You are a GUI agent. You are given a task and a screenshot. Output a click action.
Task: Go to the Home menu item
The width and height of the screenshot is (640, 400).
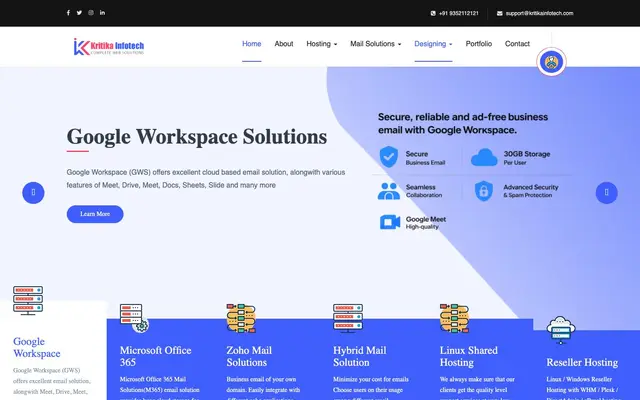click(x=251, y=44)
